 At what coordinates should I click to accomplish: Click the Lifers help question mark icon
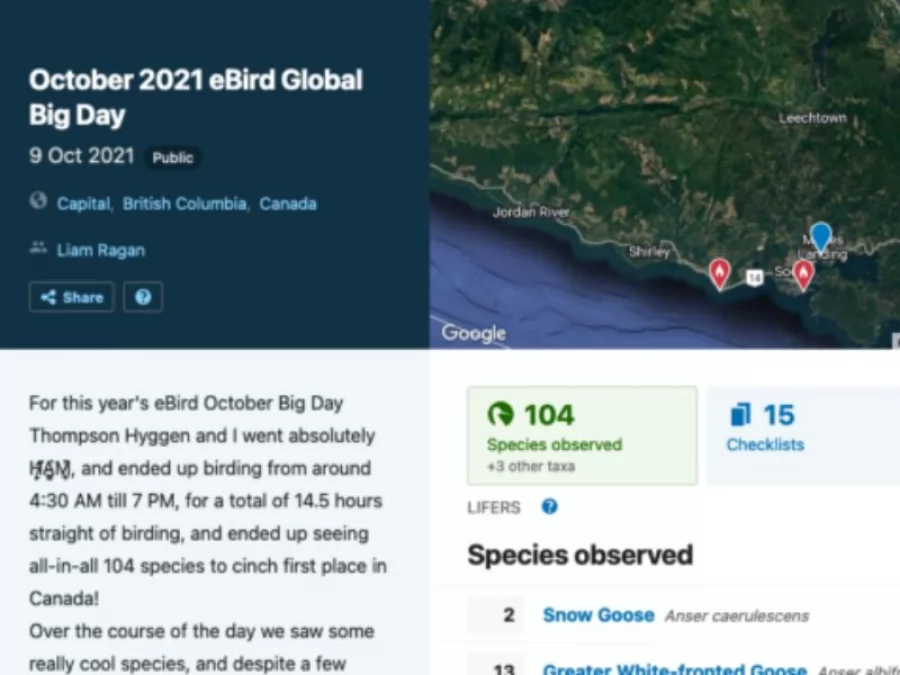click(x=549, y=507)
